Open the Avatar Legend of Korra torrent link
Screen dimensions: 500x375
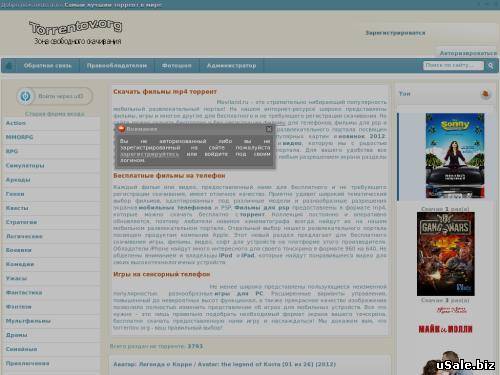(225, 364)
